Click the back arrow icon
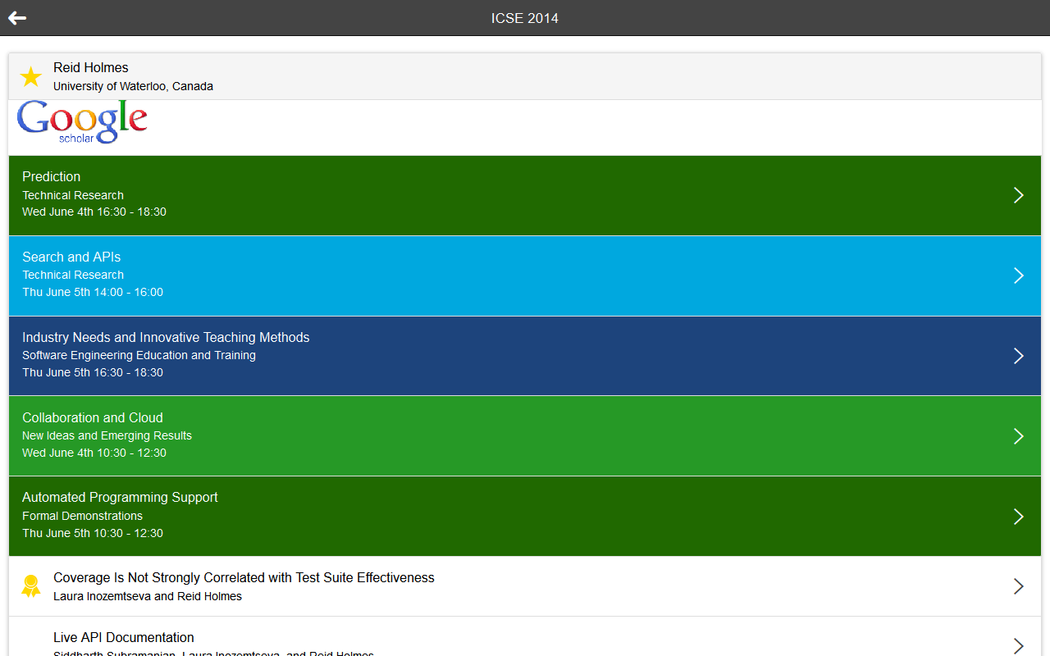The image size is (1050, 656). click(17, 18)
